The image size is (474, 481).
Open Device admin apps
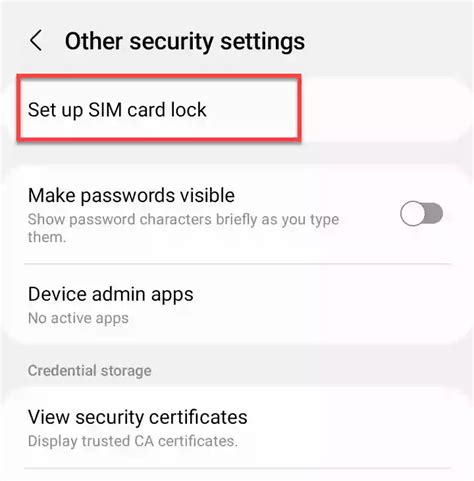(x=237, y=304)
